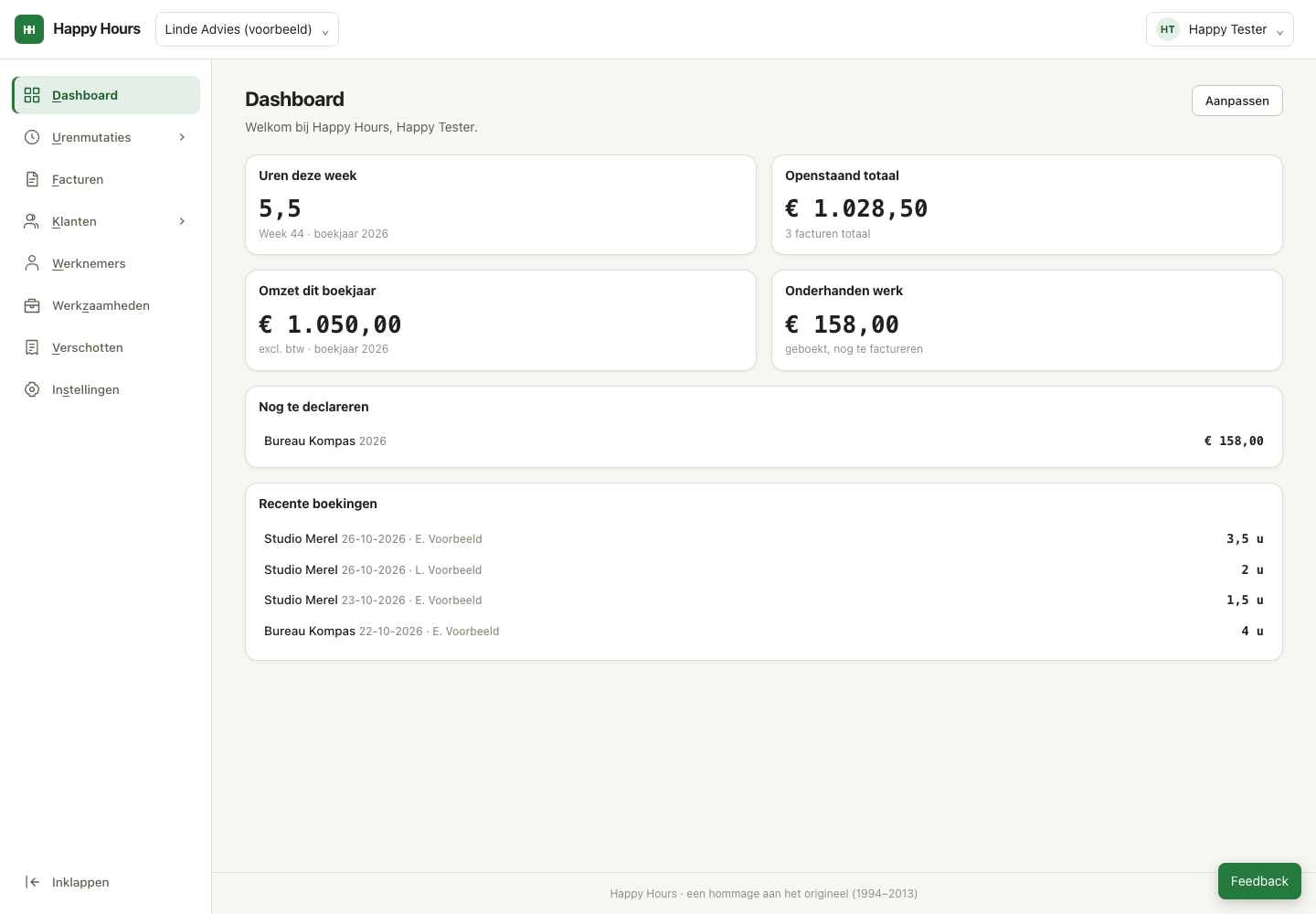Click the Urenmutaties clock icon
The width and height of the screenshot is (1316, 914).
tap(32, 137)
